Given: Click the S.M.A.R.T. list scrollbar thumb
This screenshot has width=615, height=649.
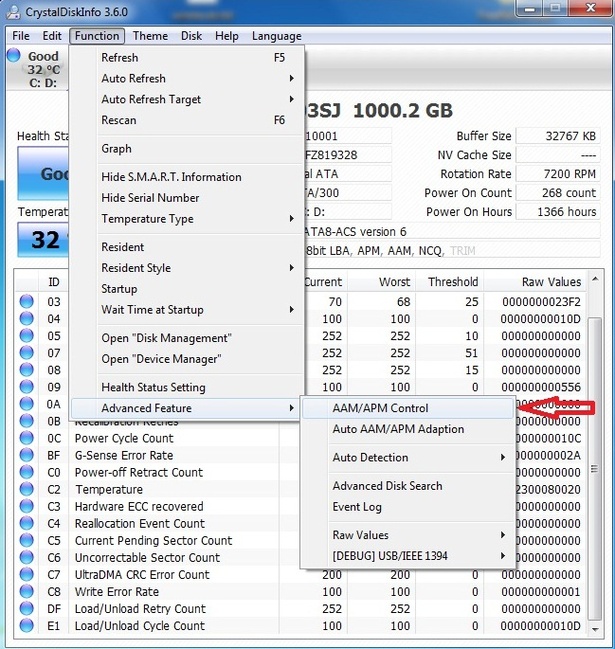Looking at the screenshot, I should click(595, 469).
